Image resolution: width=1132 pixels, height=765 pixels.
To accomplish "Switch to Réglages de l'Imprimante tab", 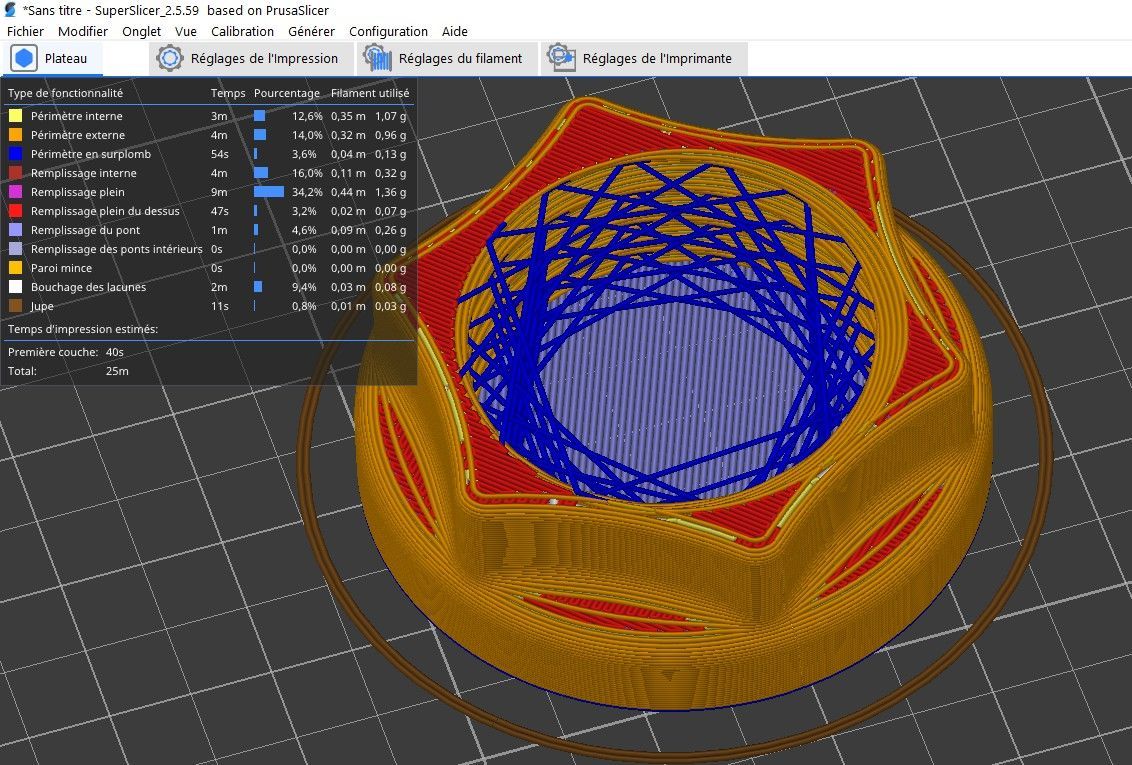I will tap(644, 58).
